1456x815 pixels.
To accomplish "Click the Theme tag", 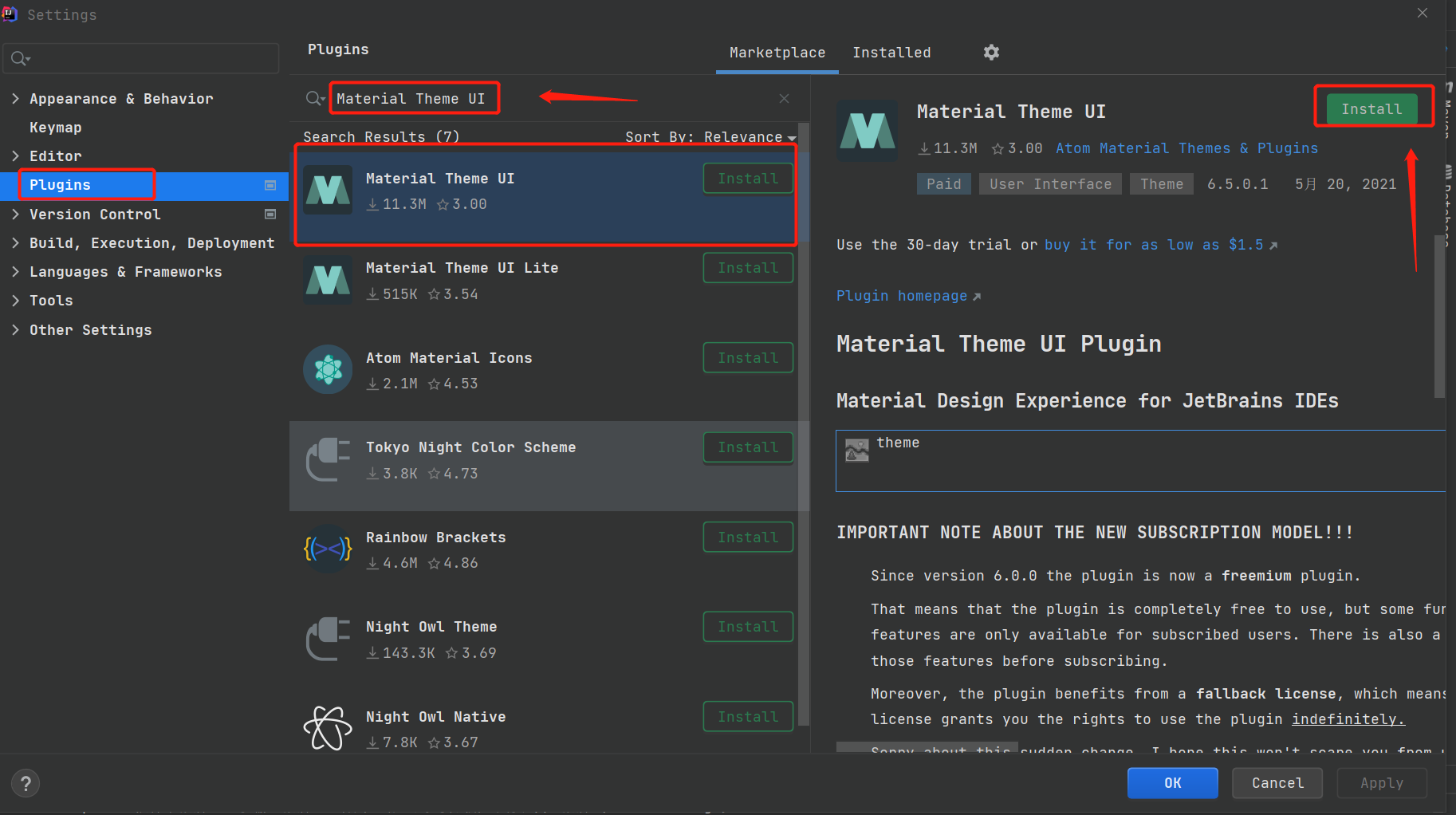I will [x=1162, y=184].
